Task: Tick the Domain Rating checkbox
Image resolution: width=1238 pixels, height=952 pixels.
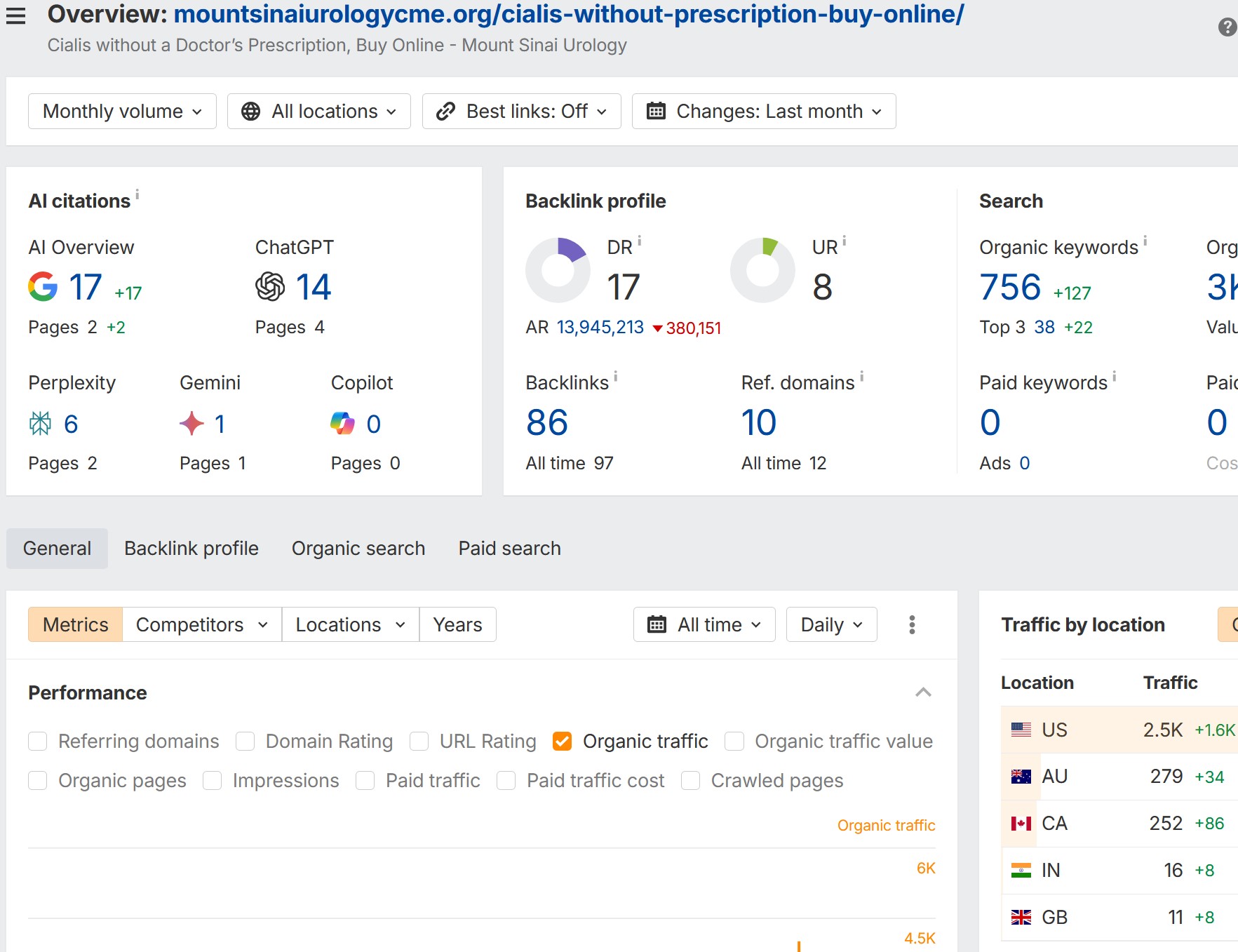Action: pos(245,742)
